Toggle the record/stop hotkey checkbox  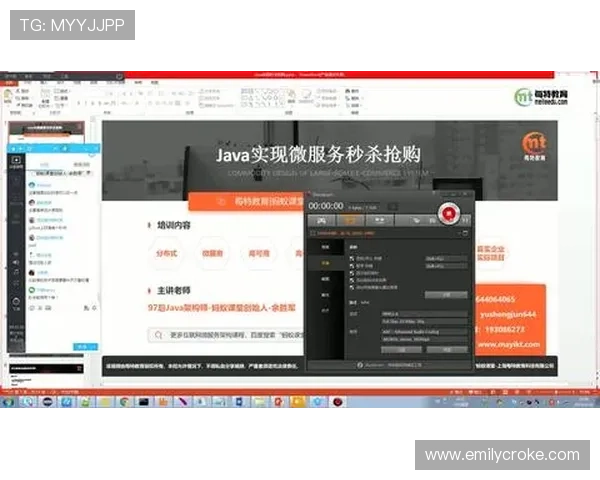pyautogui.click(x=352, y=258)
